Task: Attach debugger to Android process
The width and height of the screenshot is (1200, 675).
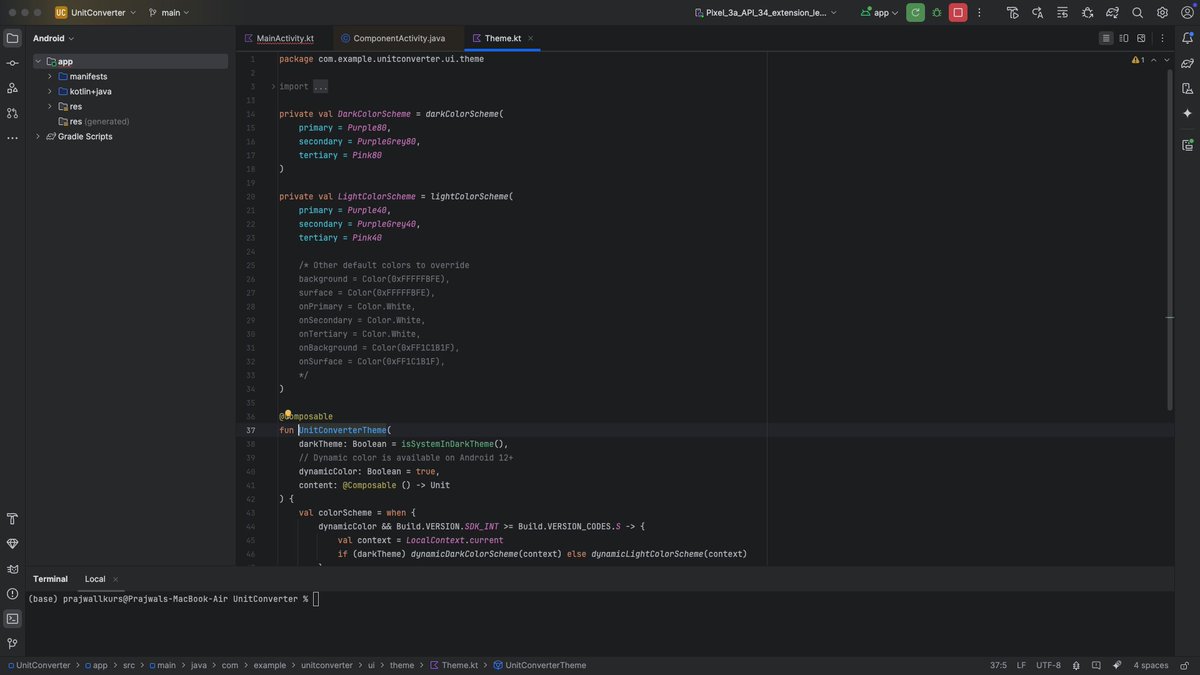Action: point(1087,12)
